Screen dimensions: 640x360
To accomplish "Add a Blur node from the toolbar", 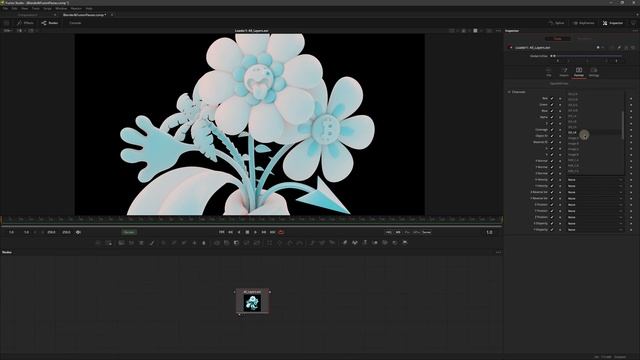I will coord(204,243).
